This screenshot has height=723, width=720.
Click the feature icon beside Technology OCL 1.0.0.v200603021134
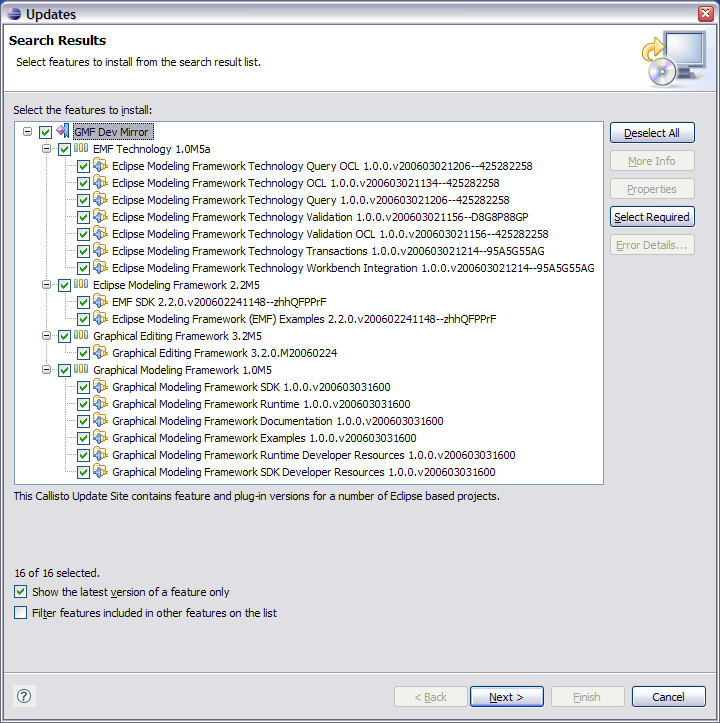point(101,183)
